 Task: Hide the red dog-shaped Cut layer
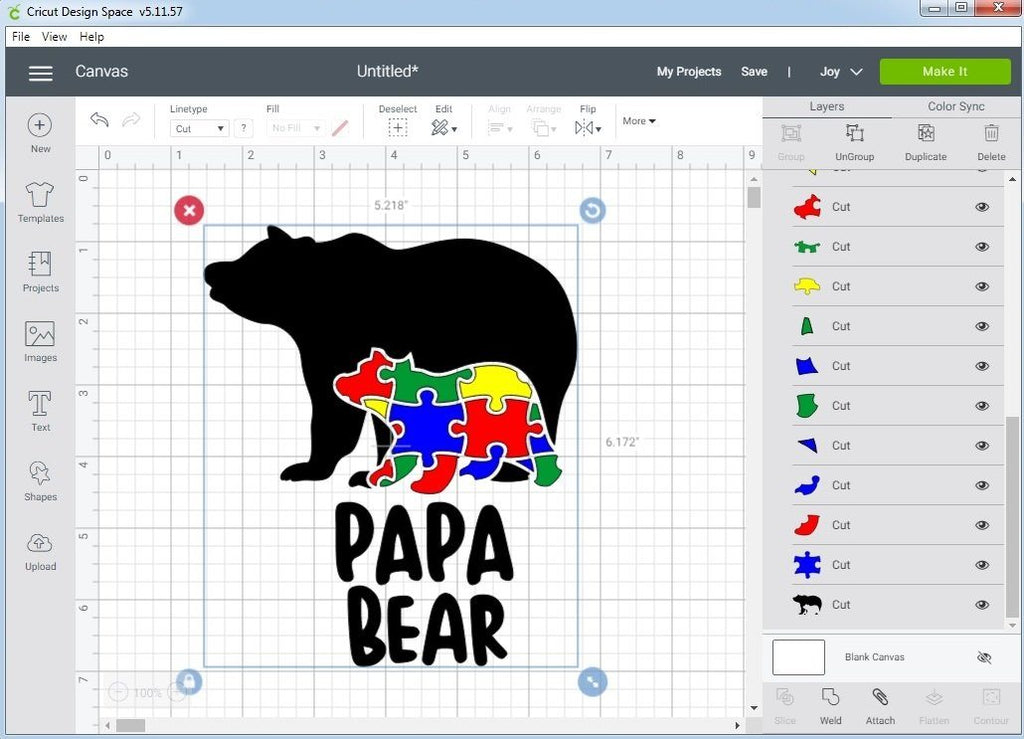coord(982,207)
